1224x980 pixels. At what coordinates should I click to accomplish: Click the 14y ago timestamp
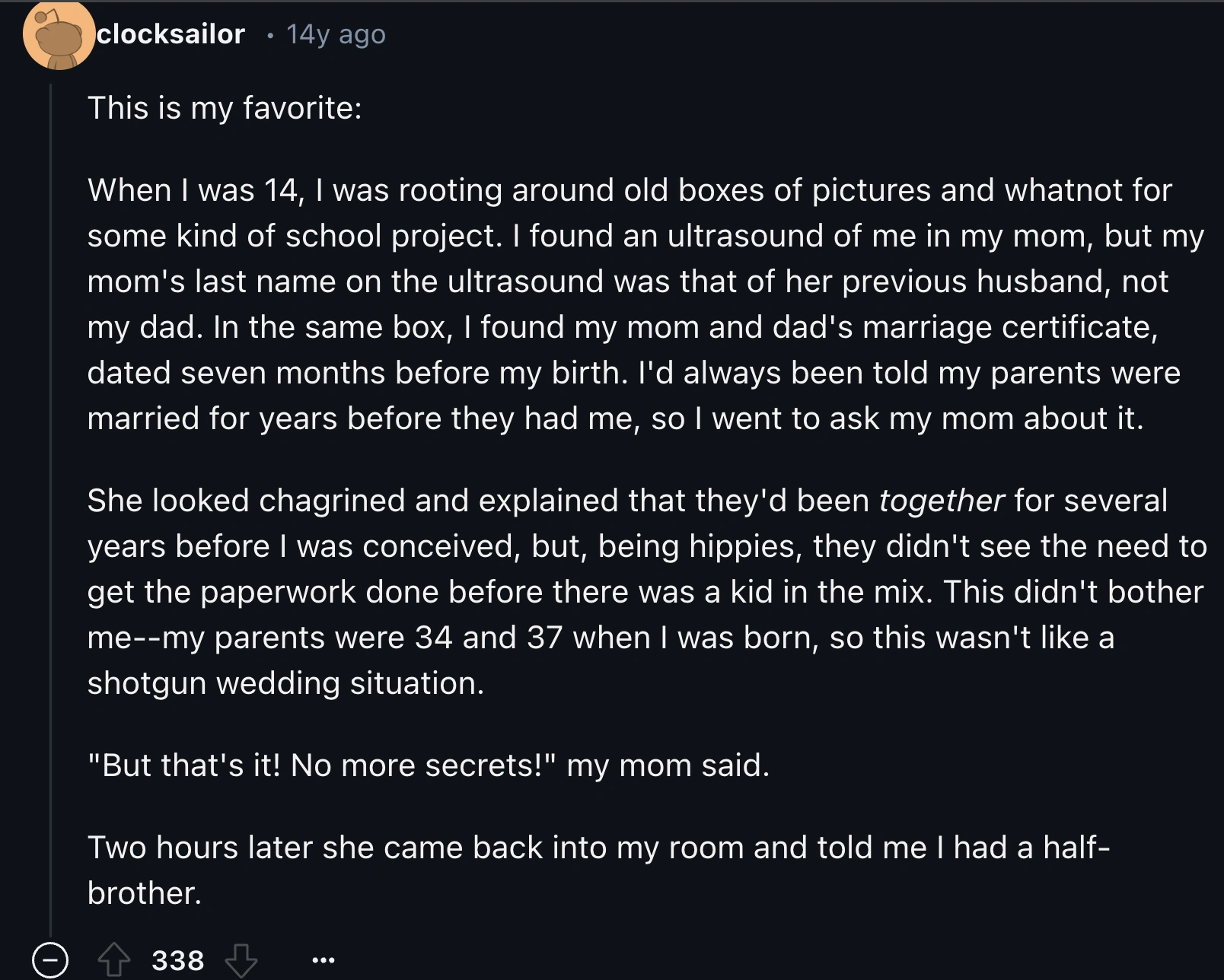pos(336,34)
